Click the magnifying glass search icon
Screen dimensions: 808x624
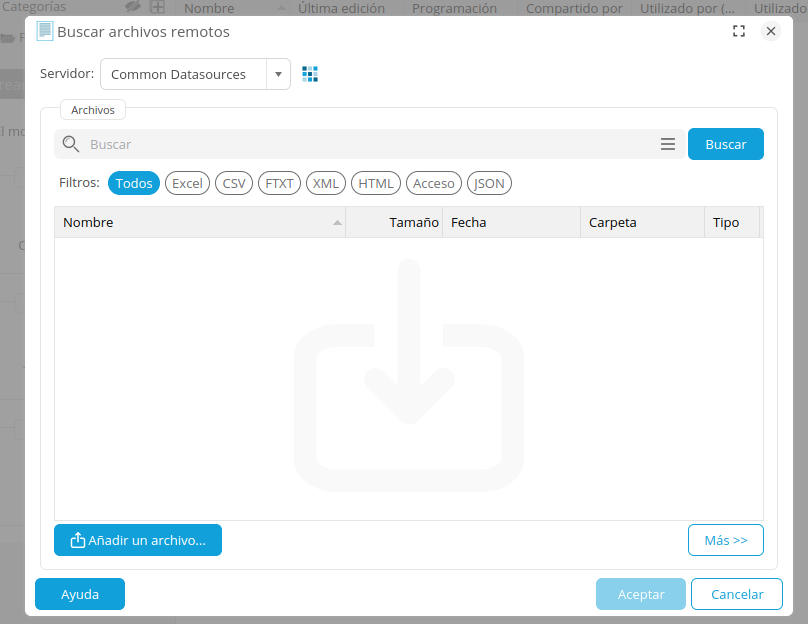(x=70, y=144)
